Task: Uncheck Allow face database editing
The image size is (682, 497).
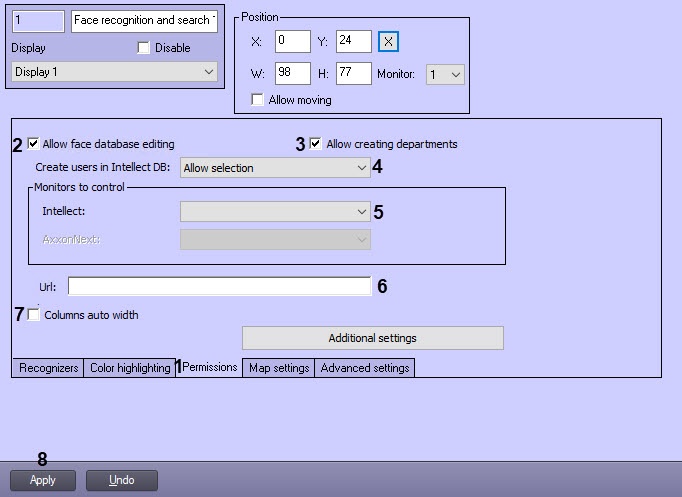Action: [33, 143]
